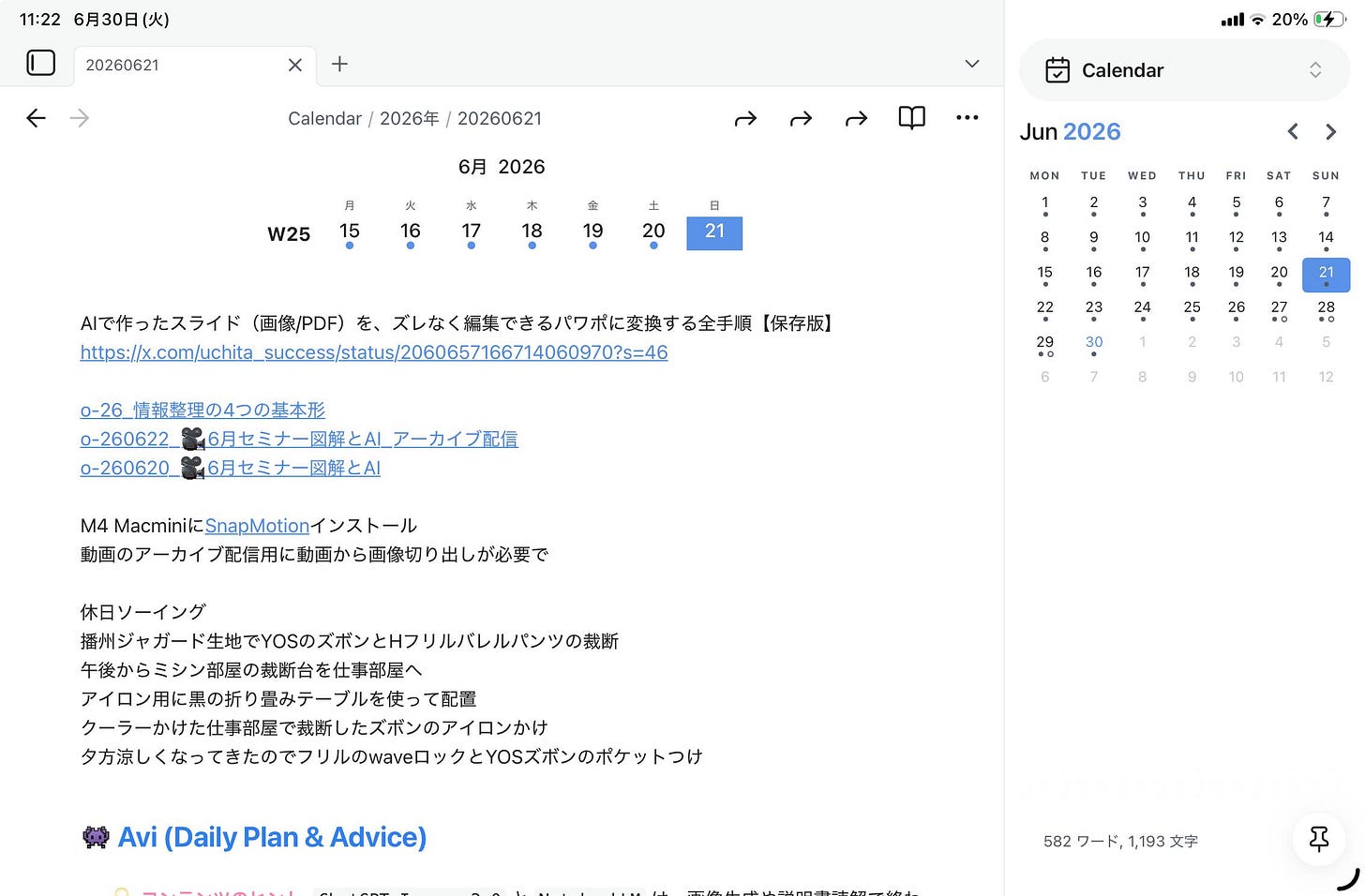
Task: Expand the tab list chevron
Action: [971, 64]
